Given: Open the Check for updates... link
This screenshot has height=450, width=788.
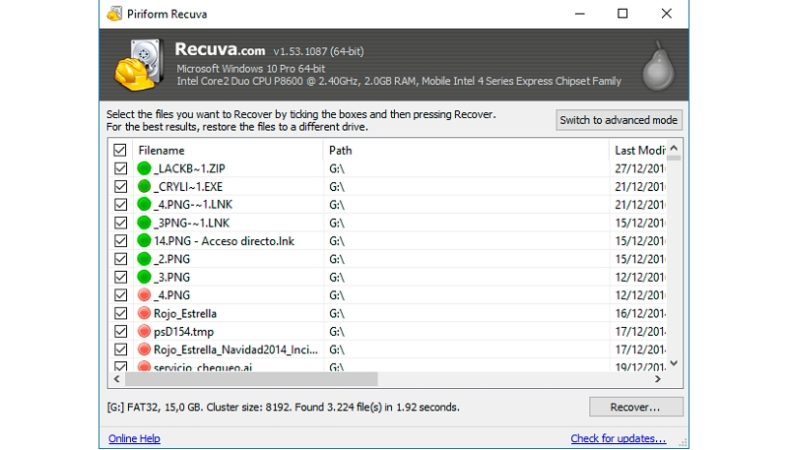Looking at the screenshot, I should point(618,438).
